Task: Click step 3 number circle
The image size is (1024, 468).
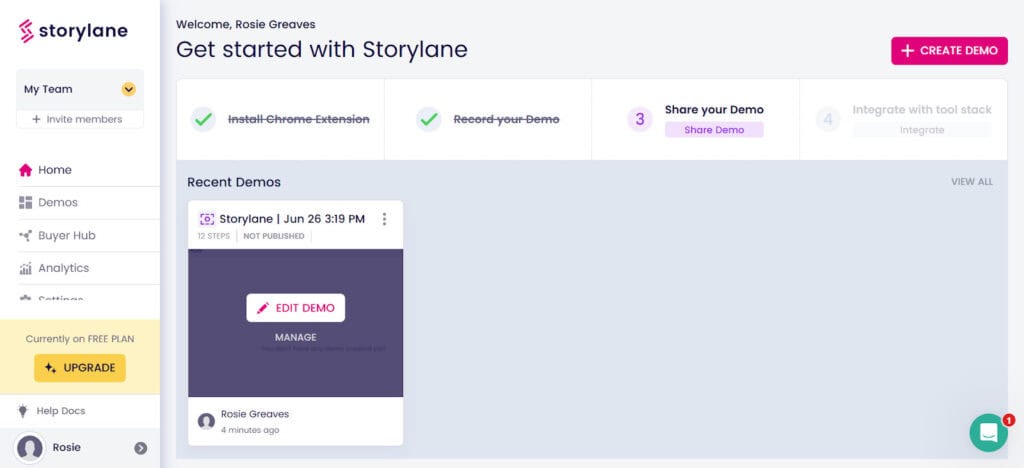Action: [640, 119]
